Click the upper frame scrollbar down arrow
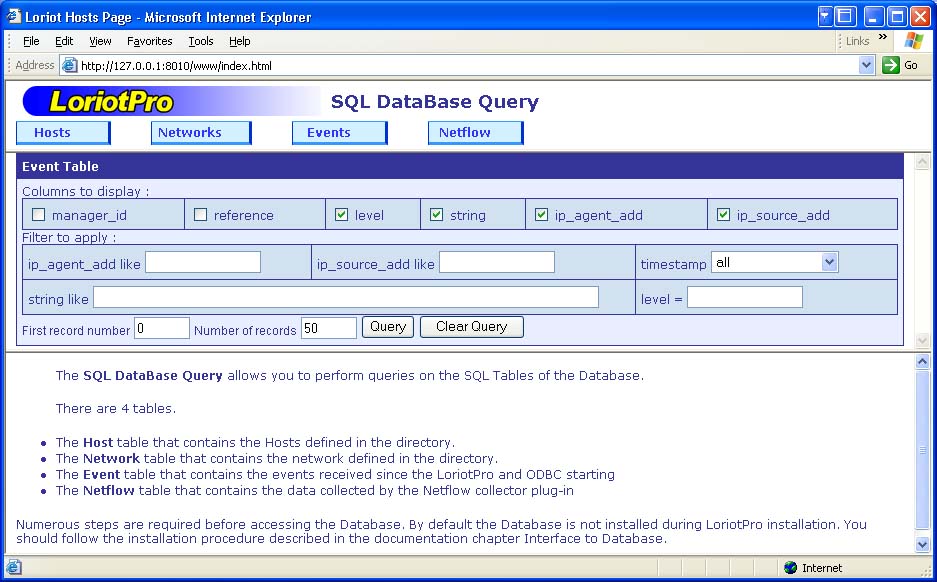The height and width of the screenshot is (582, 937). tap(922, 340)
